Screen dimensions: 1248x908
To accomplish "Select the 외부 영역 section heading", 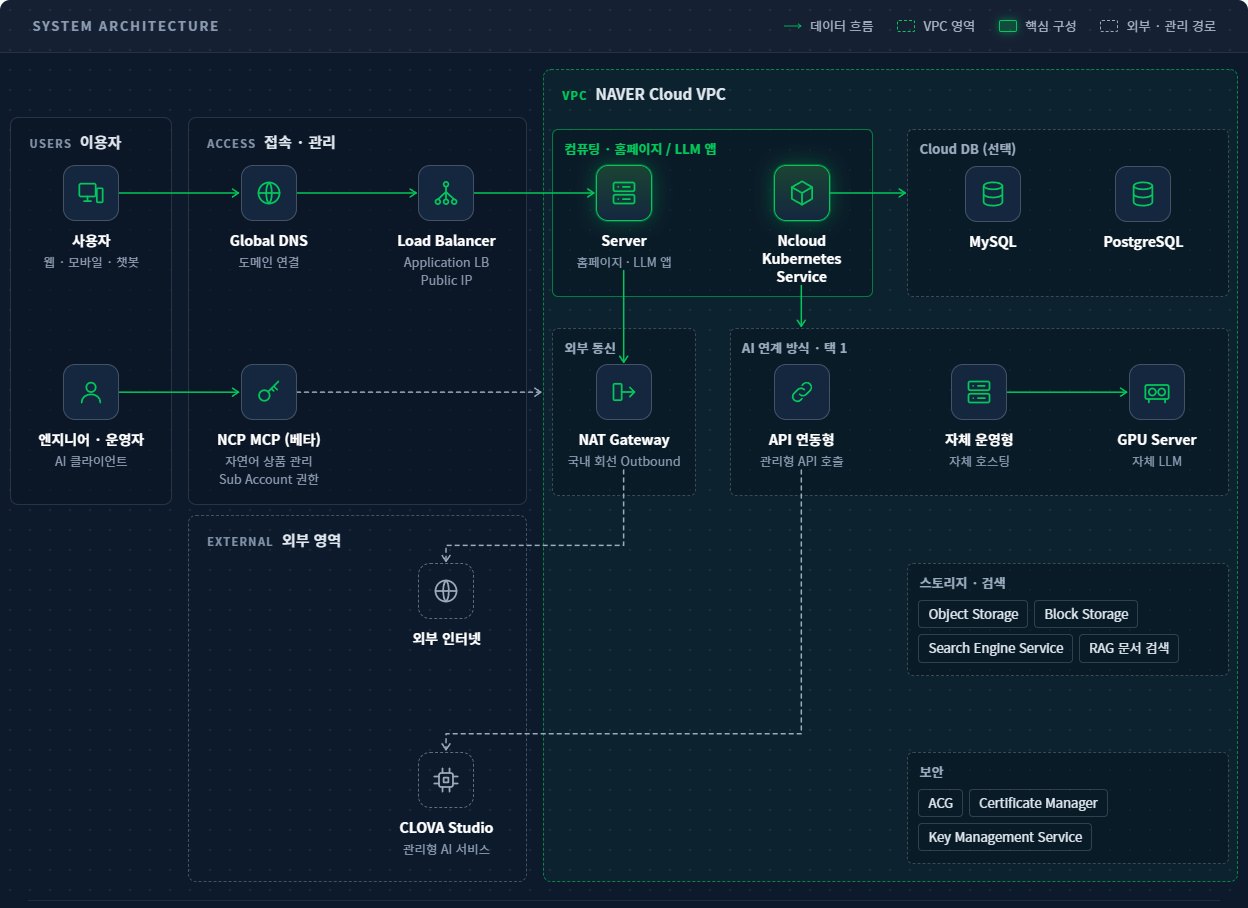I will coord(311,541).
